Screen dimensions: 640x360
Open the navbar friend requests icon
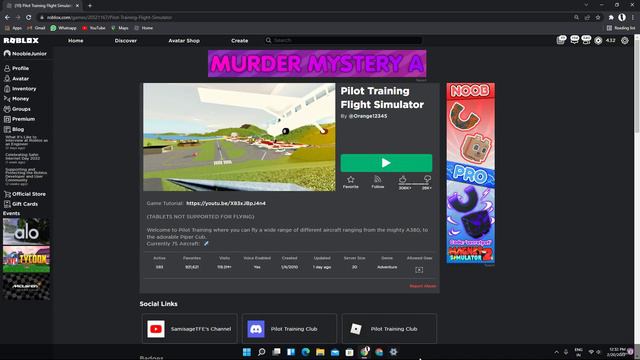pyautogui.click(x=587, y=40)
